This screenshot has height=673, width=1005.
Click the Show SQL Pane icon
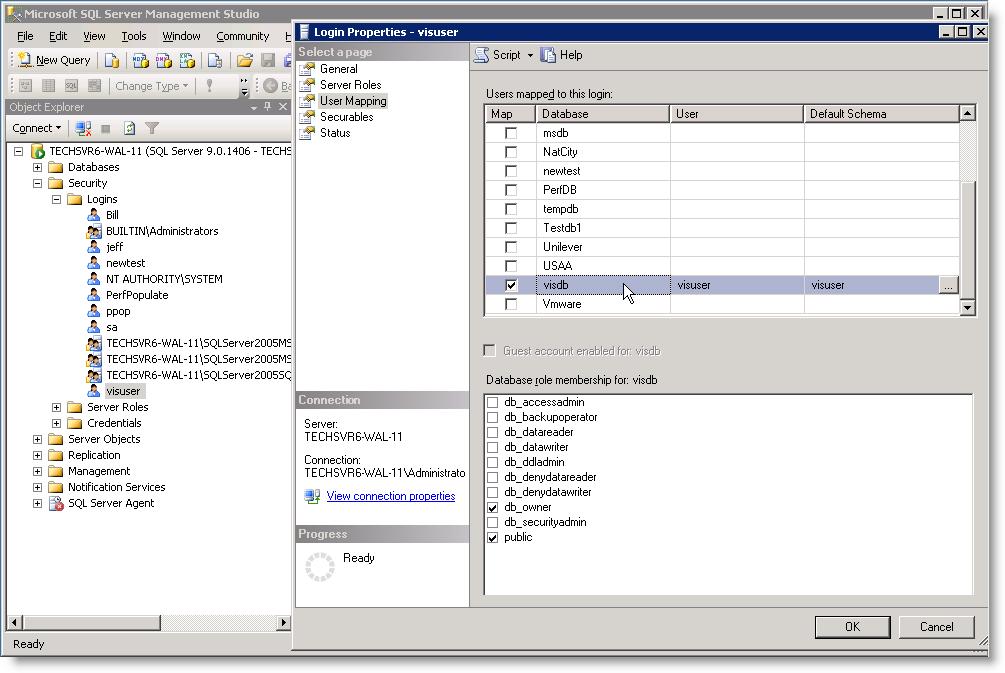point(71,85)
